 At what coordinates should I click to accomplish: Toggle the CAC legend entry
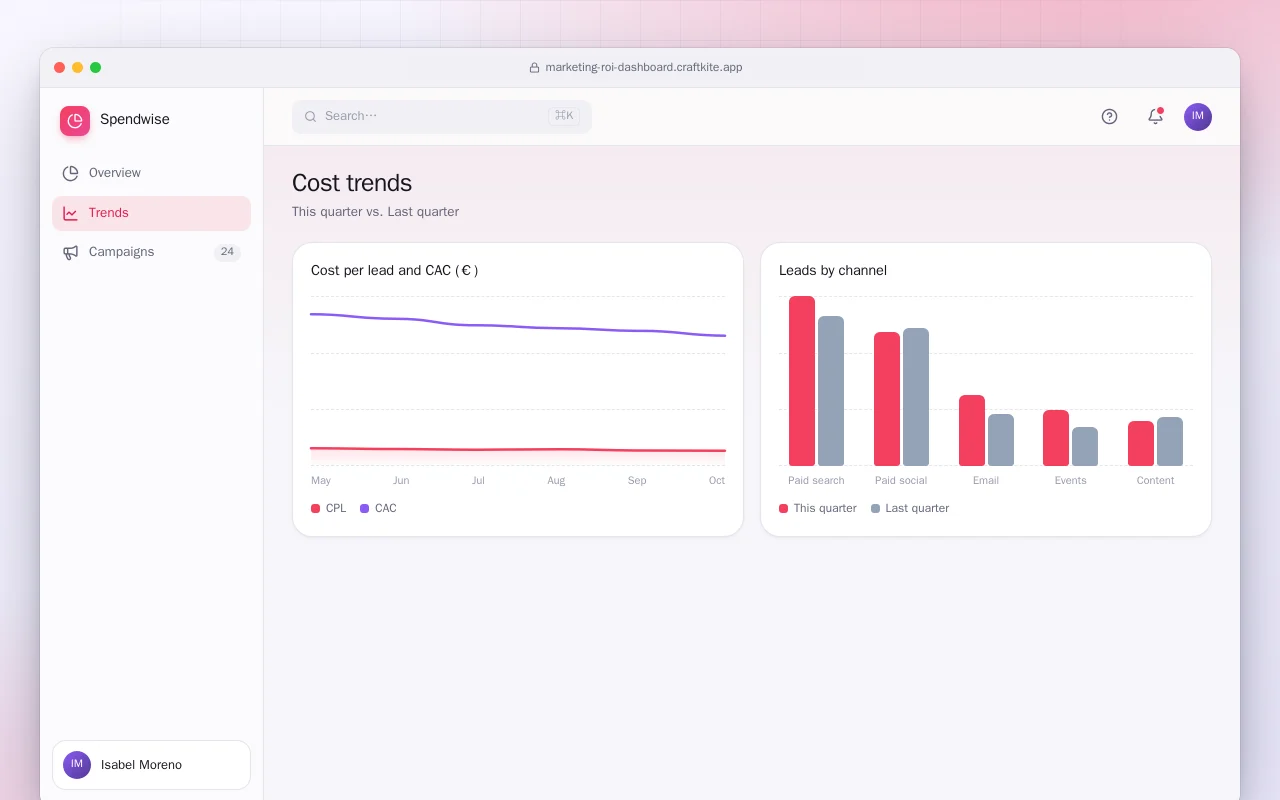[x=378, y=508]
